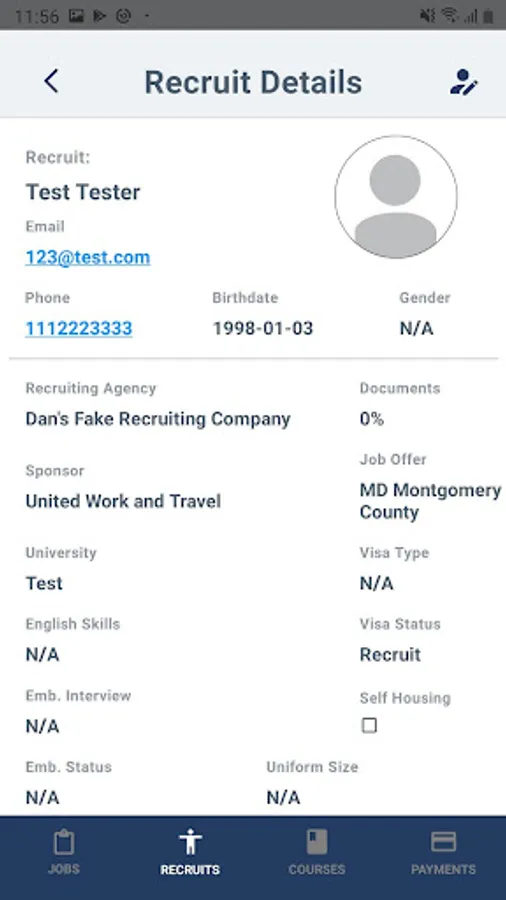Switch to the PAYMENTS tab label

443,869
